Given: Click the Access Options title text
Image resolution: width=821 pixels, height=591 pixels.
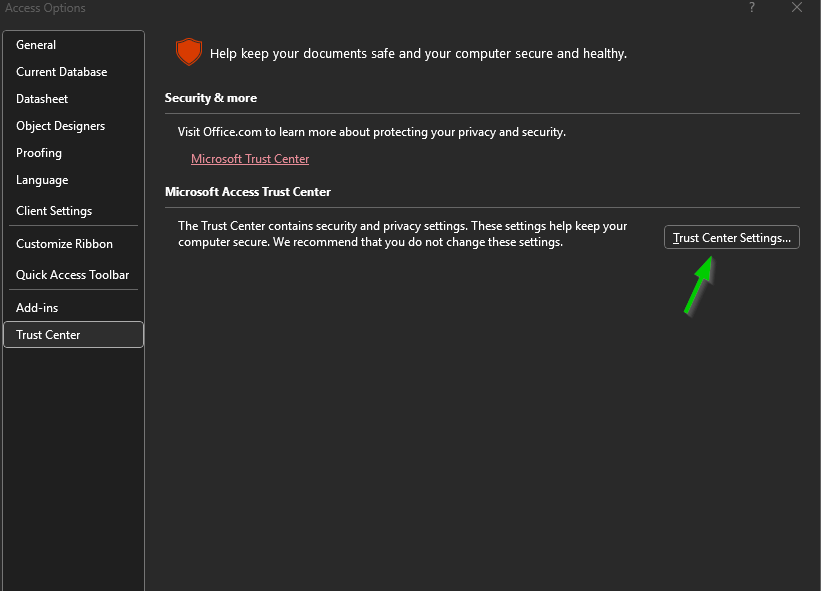Looking at the screenshot, I should [x=45, y=8].
